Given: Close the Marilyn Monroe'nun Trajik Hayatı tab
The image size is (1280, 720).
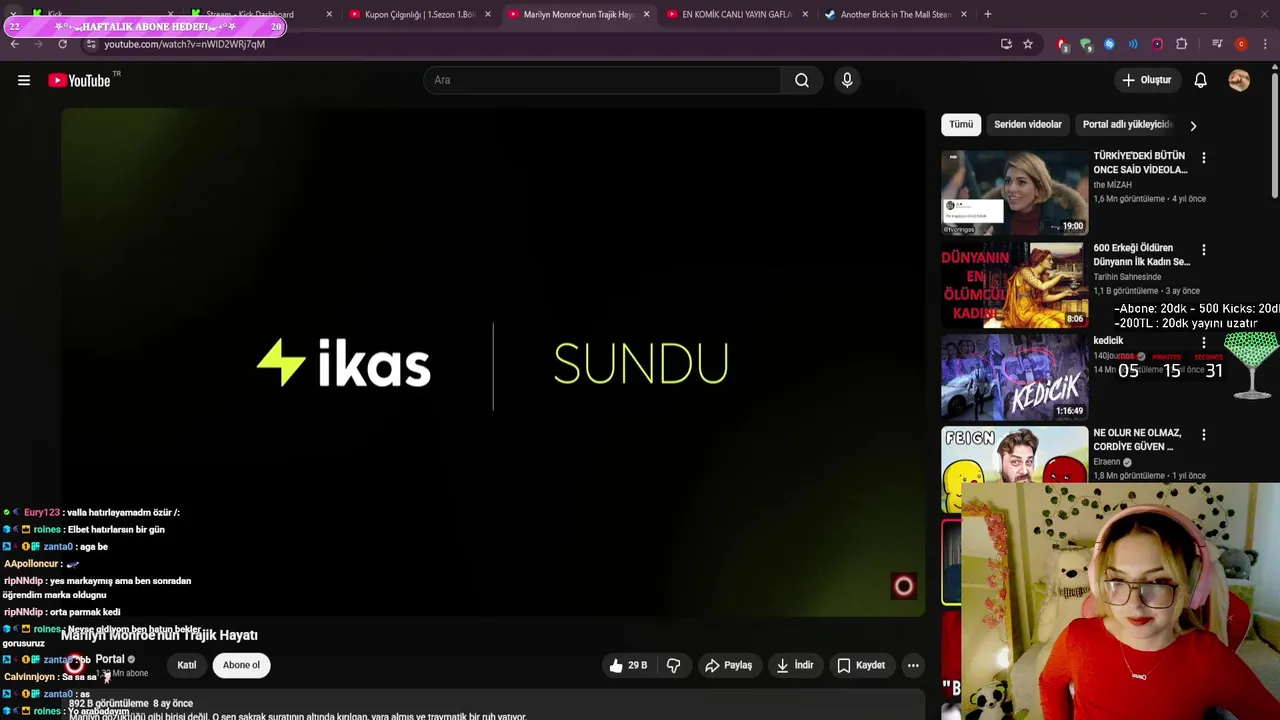Looking at the screenshot, I should (x=646, y=14).
